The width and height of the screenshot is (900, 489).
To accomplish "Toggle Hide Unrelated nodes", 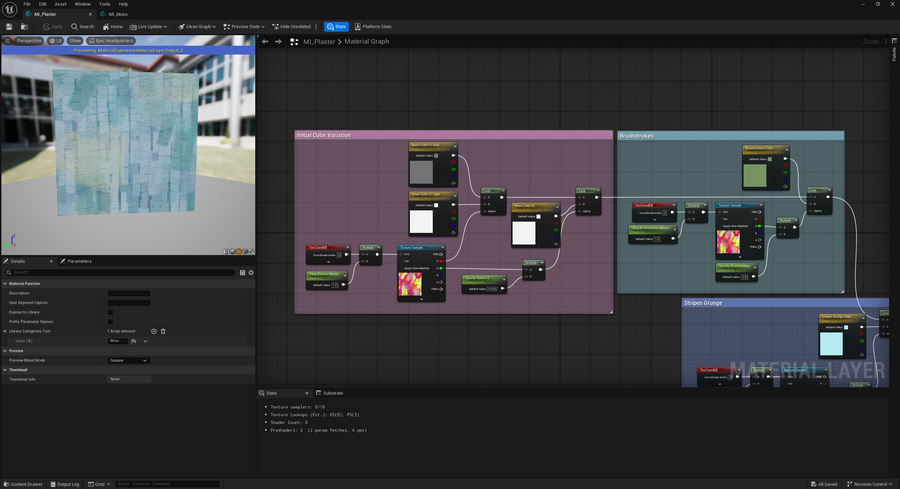I will click(293, 26).
